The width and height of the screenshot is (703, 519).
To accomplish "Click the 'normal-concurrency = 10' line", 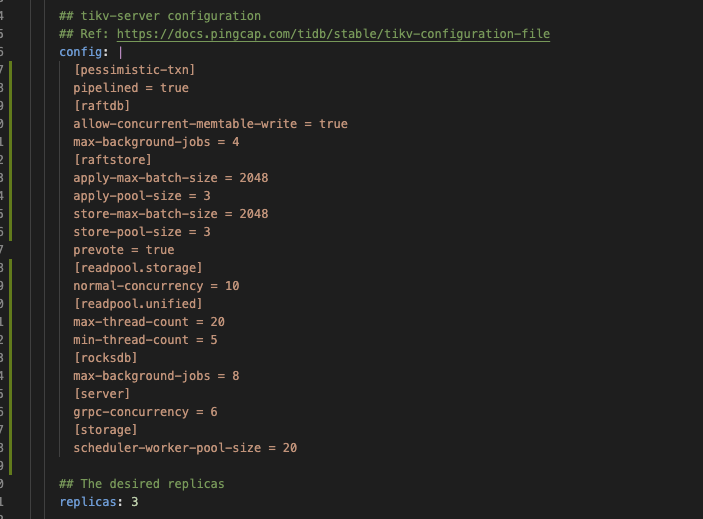I will tap(156, 286).
